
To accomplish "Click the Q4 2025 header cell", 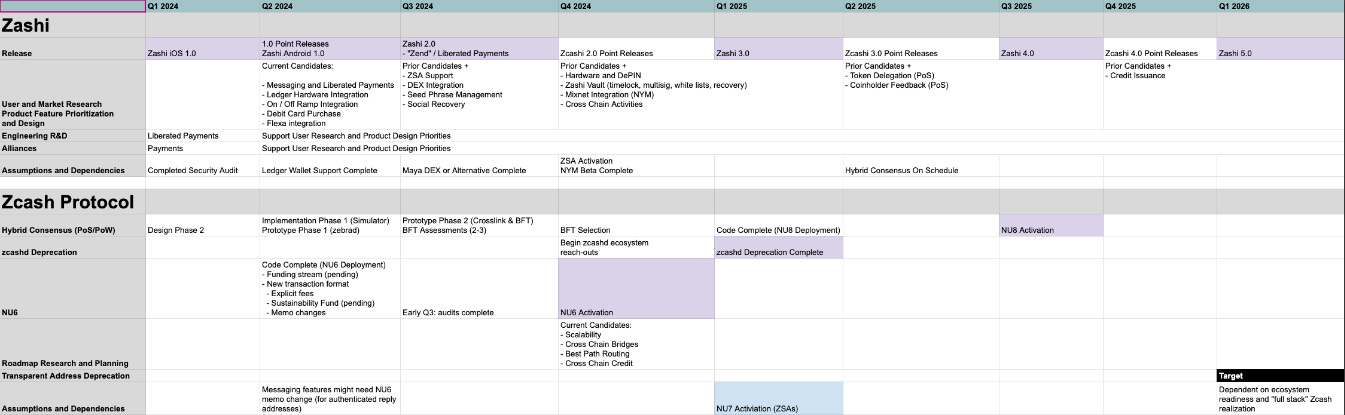I will point(1159,6).
